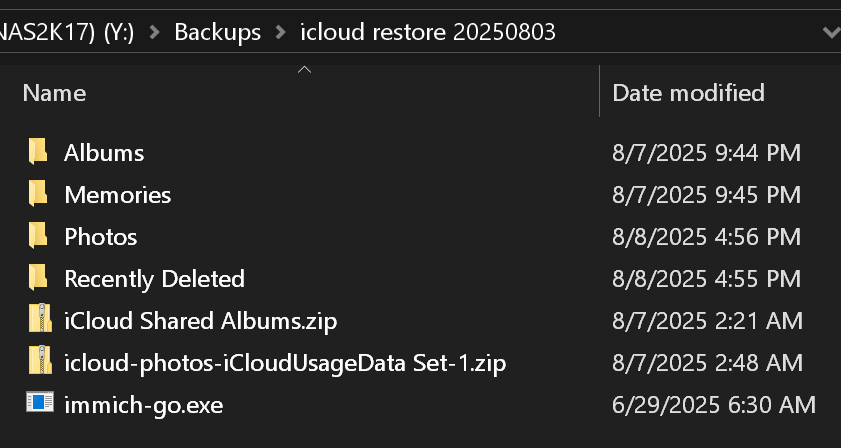Select the Albums folder icon
The image size is (841, 448).
pos(38,151)
